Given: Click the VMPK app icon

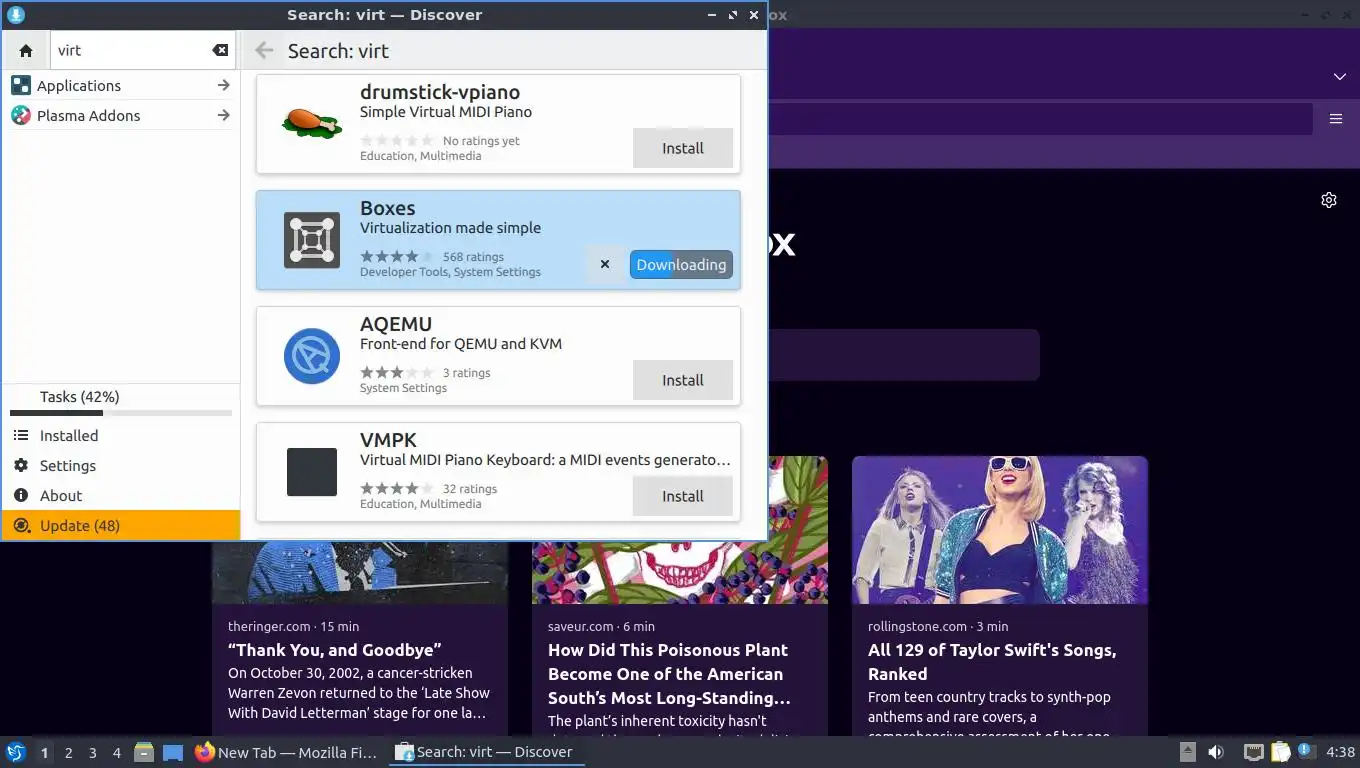Looking at the screenshot, I should click(312, 472).
